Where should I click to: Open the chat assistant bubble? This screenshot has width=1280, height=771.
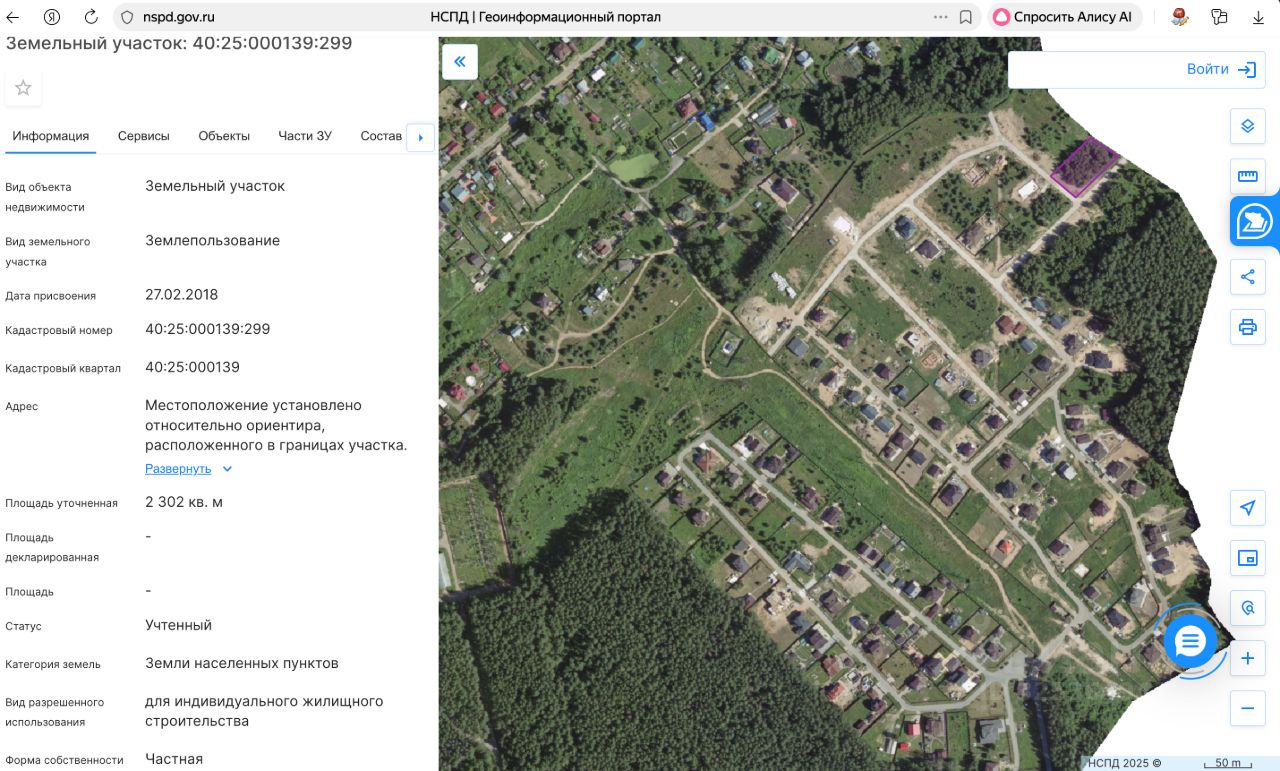click(1190, 641)
